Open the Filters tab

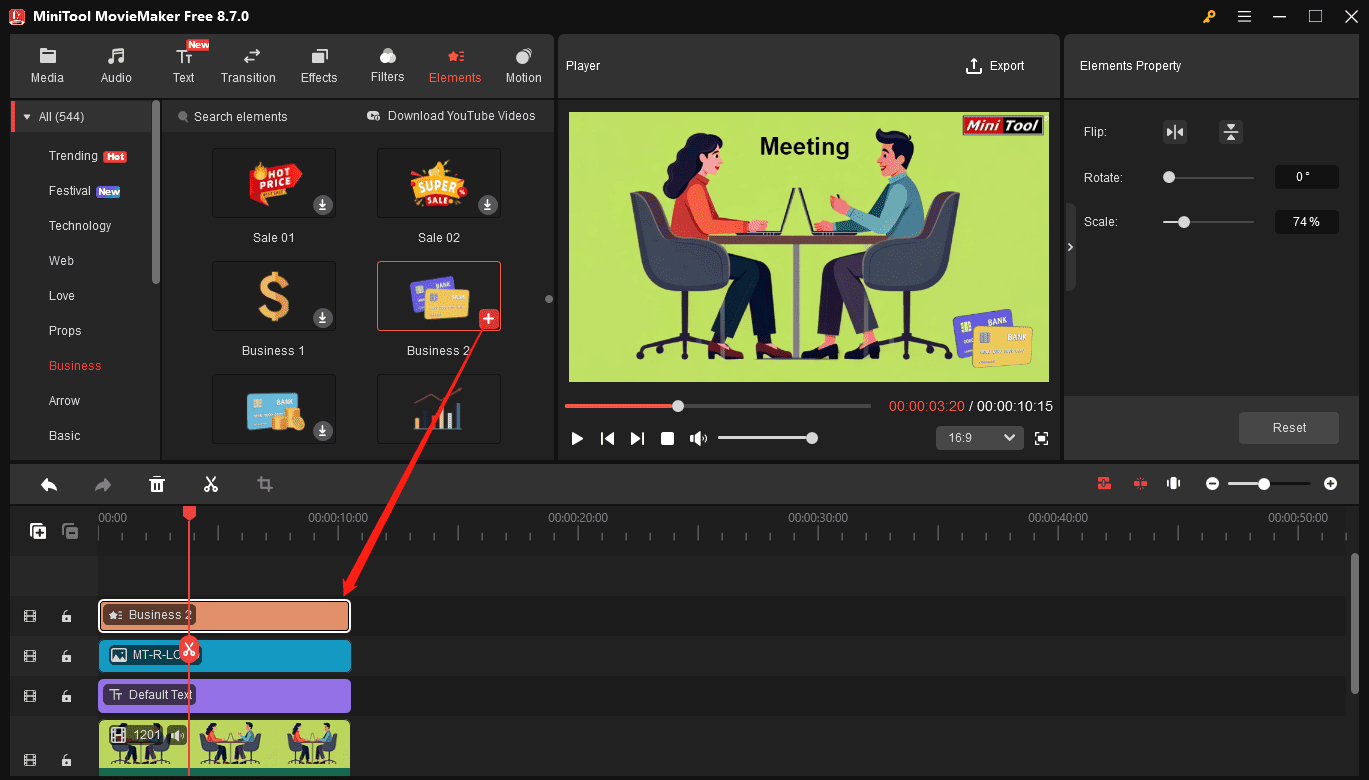pos(387,66)
